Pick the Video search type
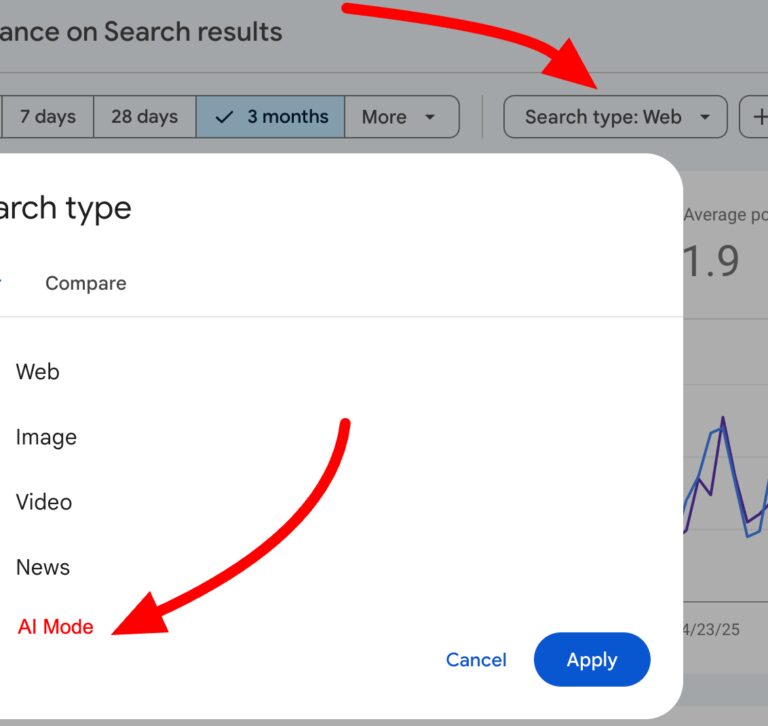This screenshot has height=726, width=768. click(x=44, y=502)
